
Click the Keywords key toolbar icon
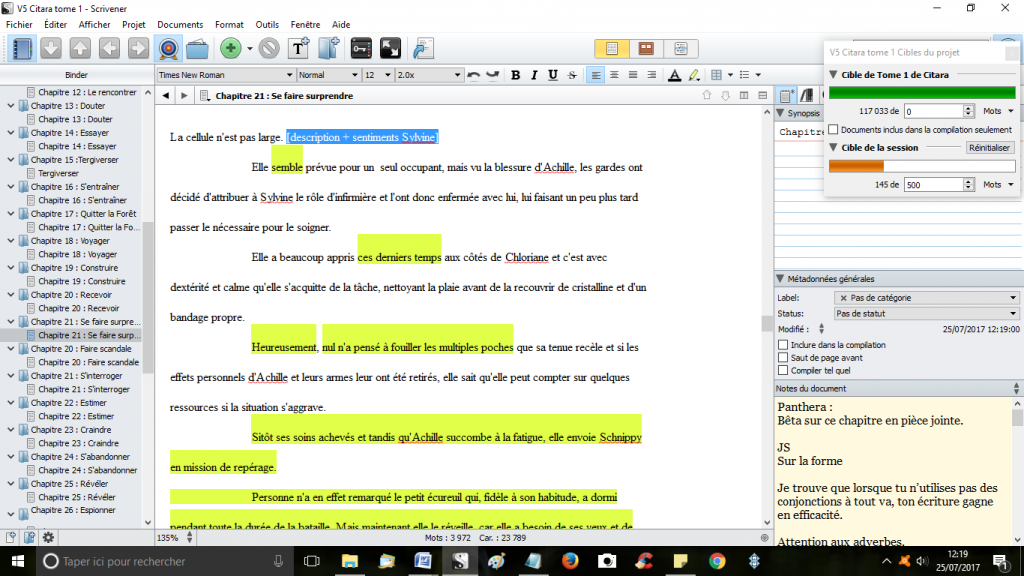360,48
